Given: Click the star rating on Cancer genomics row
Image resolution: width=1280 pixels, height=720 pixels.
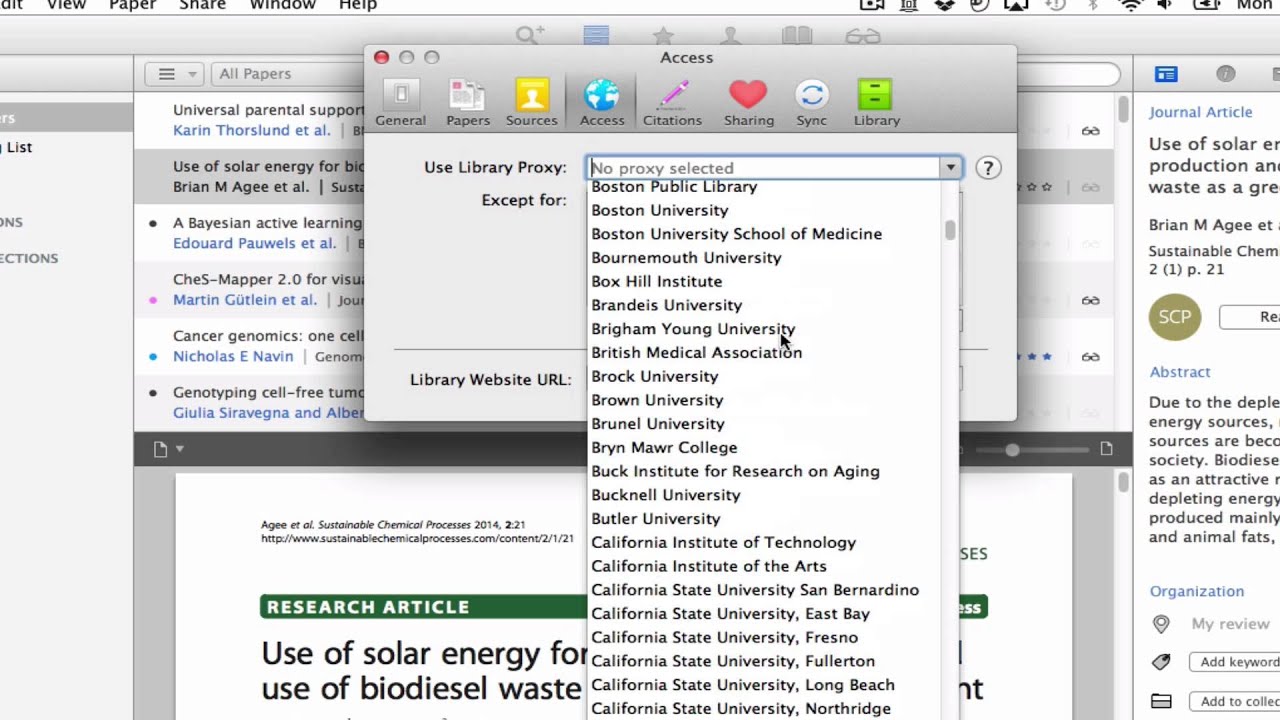Looking at the screenshot, I should (1033, 357).
